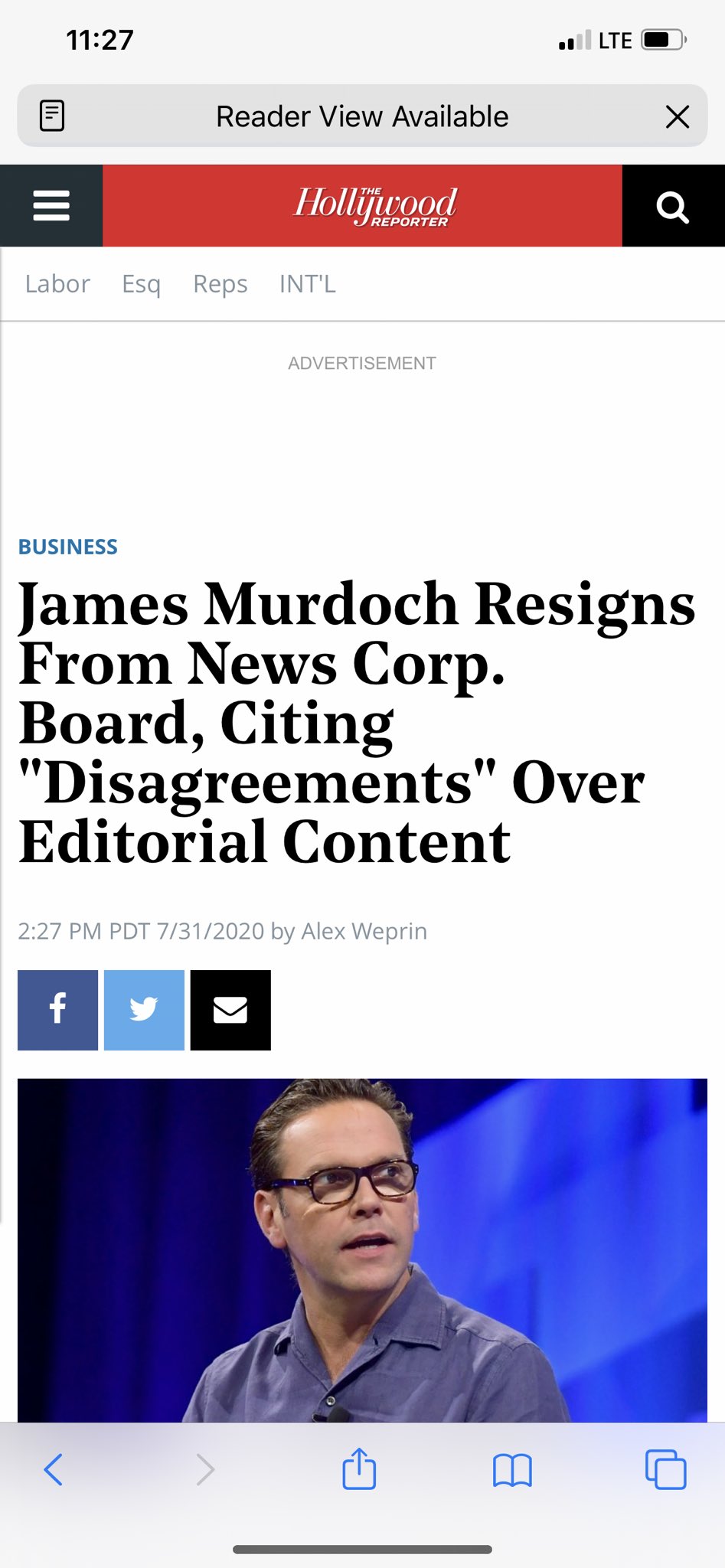The image size is (725, 1568).
Task: Go back to previous page
Action: 53,1469
